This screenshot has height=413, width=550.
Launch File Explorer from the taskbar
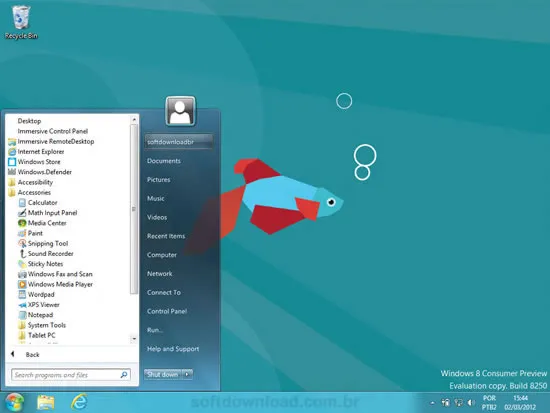pyautogui.click(x=46, y=402)
